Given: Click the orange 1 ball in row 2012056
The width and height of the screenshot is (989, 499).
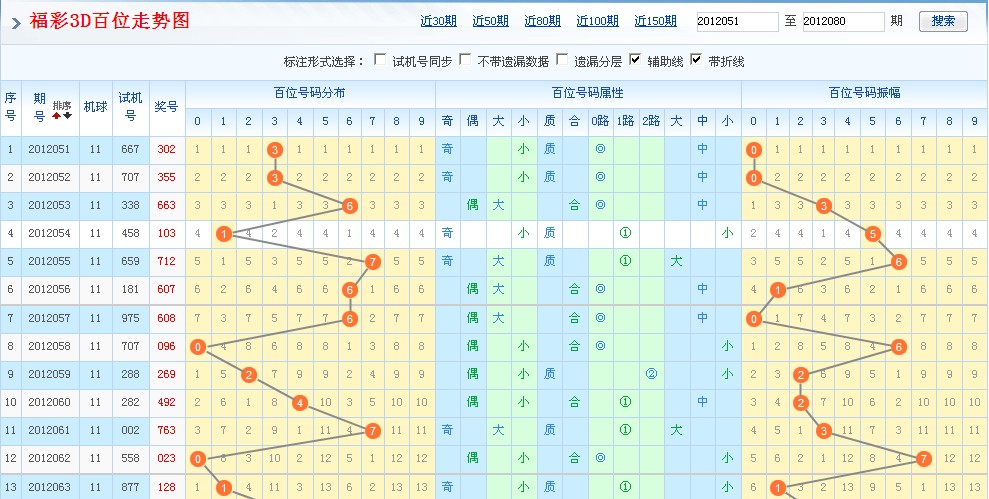Looking at the screenshot, I should coord(778,290).
